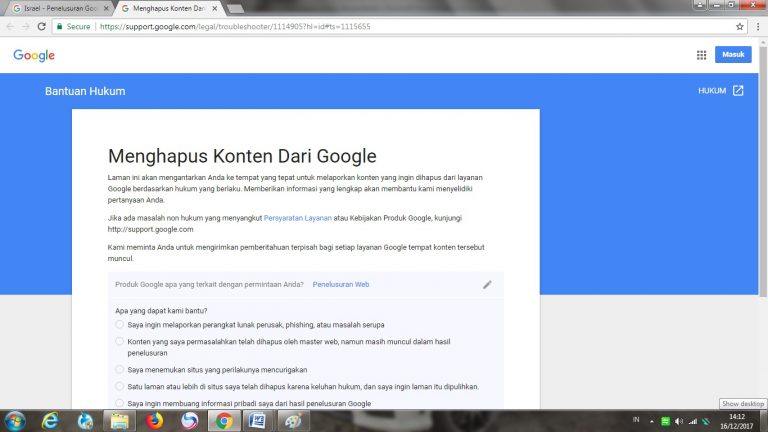
Task: Click the Masuk sign-in button
Action: pos(733,55)
